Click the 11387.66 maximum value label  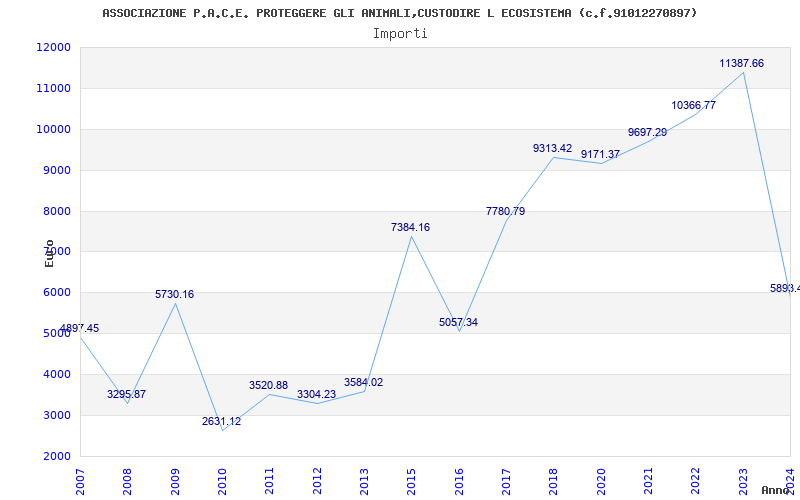(742, 64)
